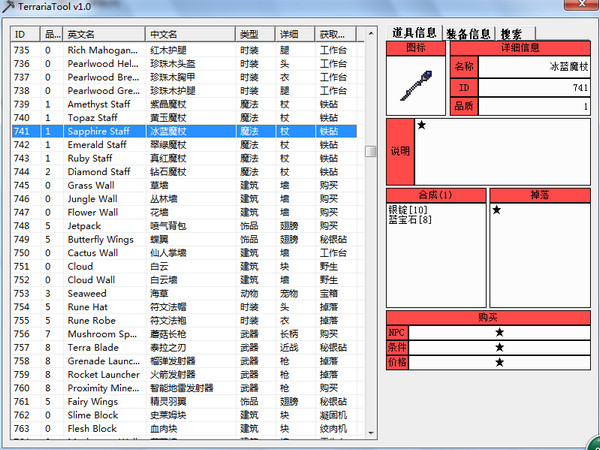The image size is (600, 450).
Task: Select the Rune Hat row
Action: click(184, 307)
